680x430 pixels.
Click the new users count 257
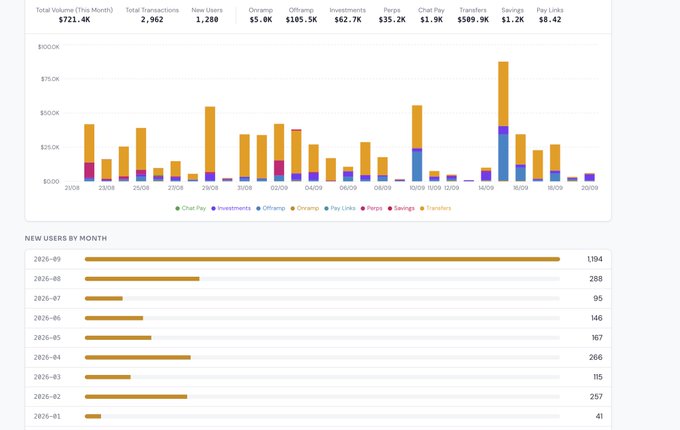pyautogui.click(x=596, y=397)
